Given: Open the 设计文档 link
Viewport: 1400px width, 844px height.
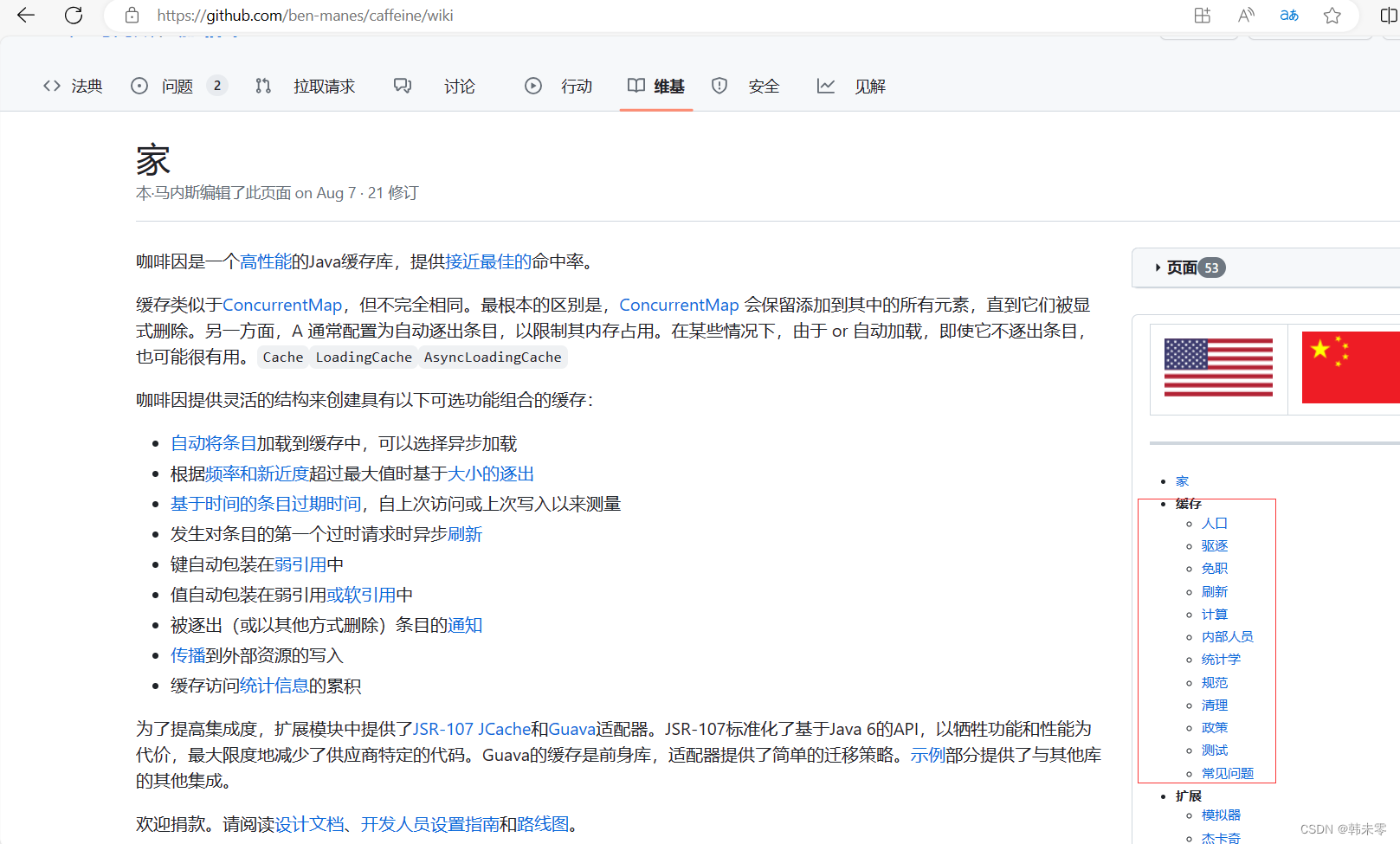Looking at the screenshot, I should coord(311,823).
